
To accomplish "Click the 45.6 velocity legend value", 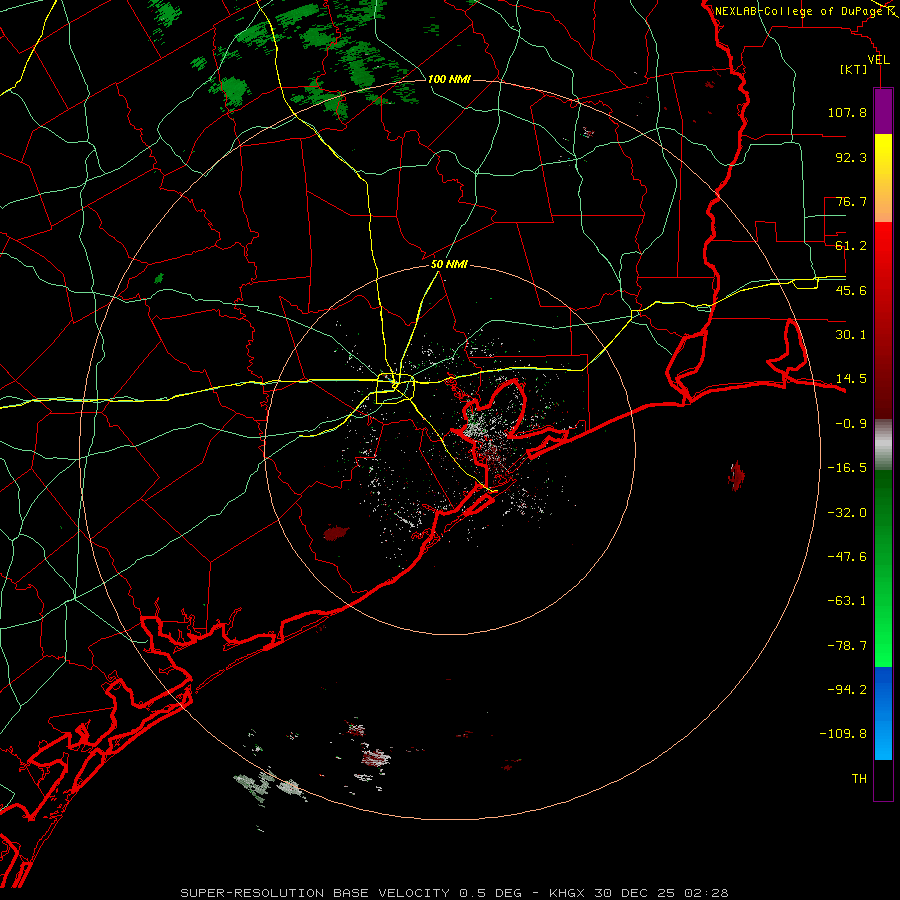I will pyautogui.click(x=851, y=290).
